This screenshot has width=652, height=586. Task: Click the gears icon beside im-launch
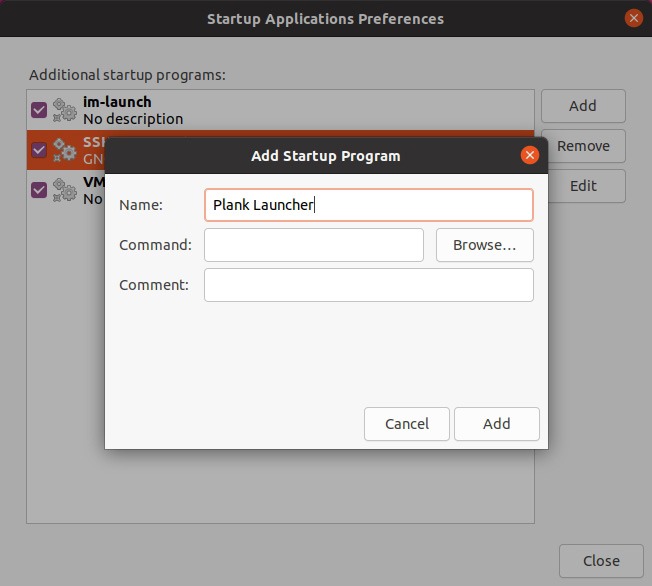(x=64, y=110)
